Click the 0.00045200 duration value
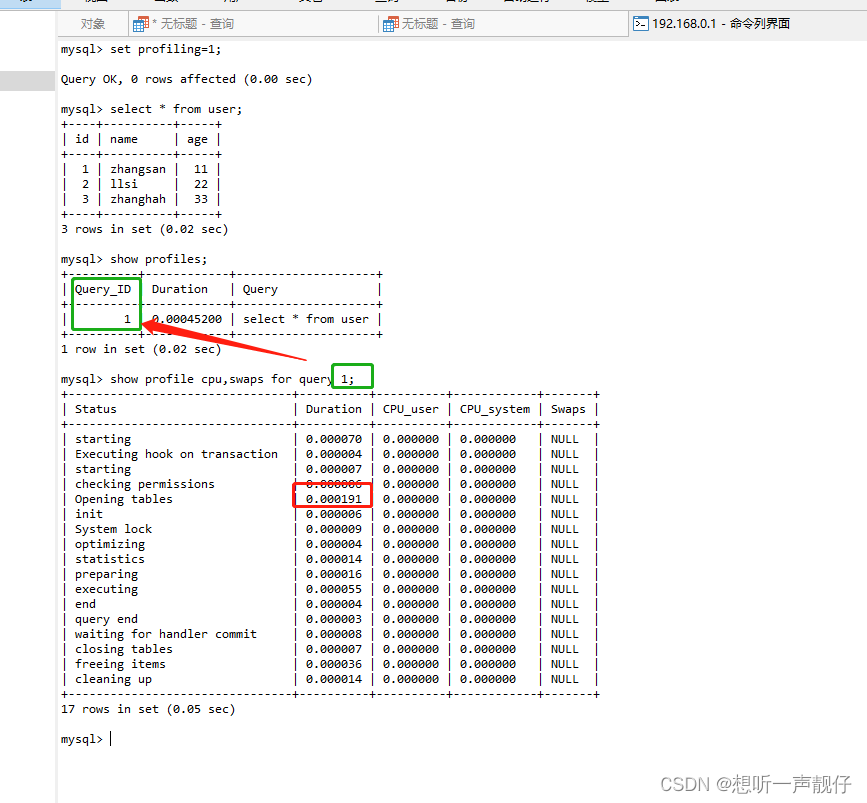 187,319
